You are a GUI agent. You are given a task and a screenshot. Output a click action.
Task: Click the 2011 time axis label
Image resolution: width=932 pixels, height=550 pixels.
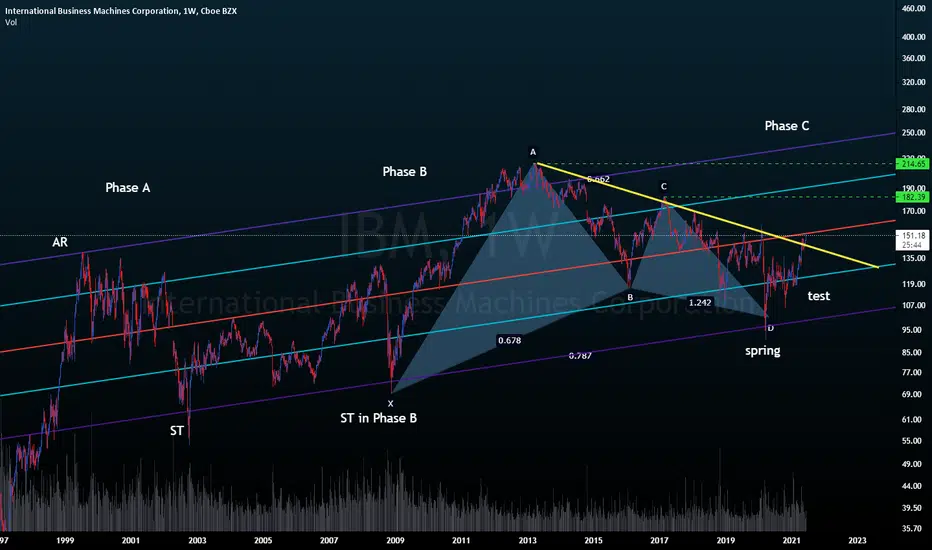461,540
